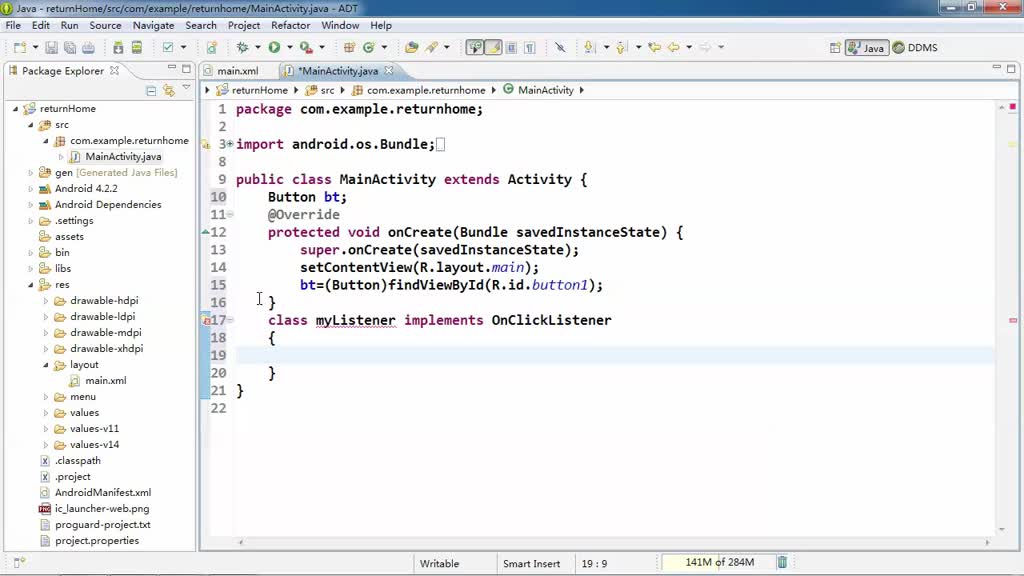
Task: Expand the gen folder
Action: pyautogui.click(x=31, y=173)
